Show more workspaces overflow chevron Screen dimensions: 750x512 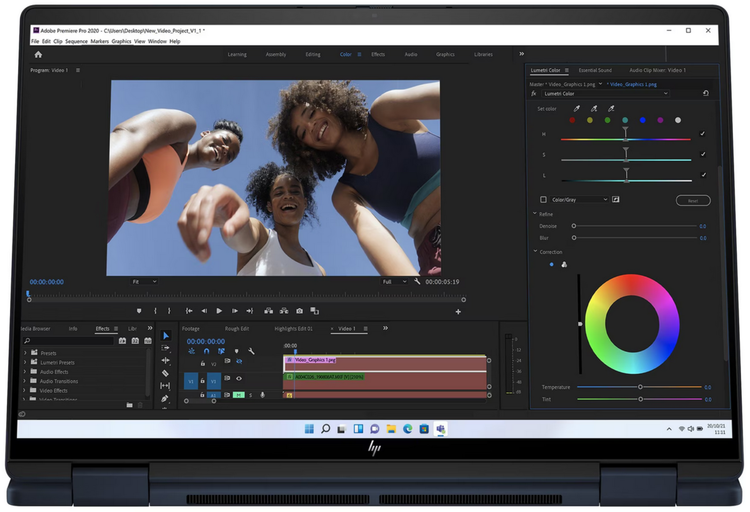coord(522,54)
